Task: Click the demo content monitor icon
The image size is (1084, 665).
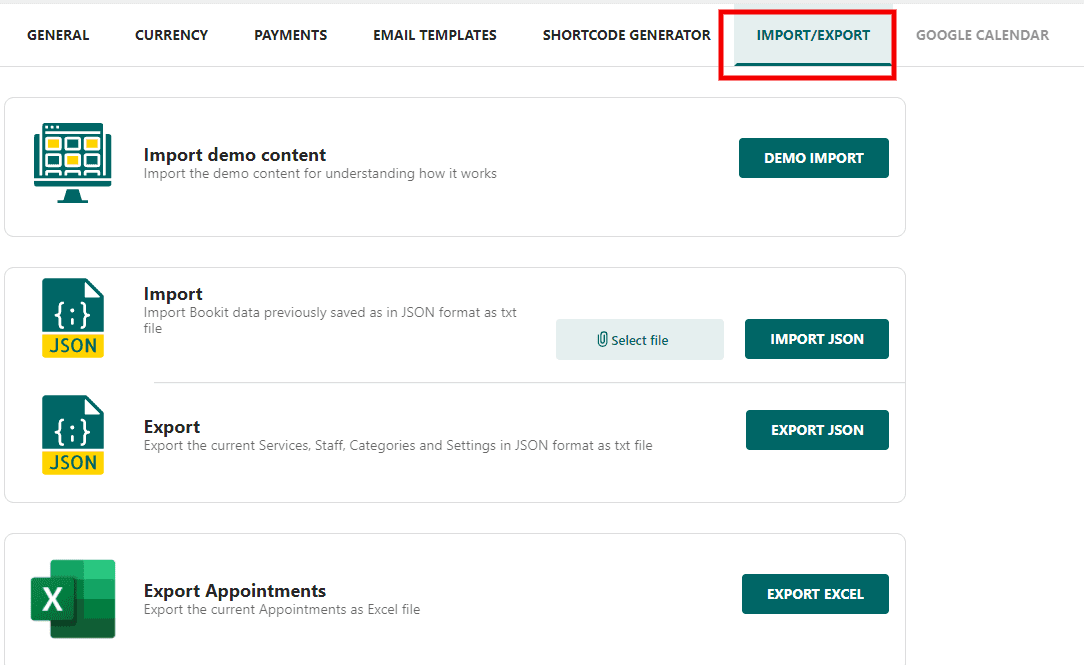Action: coord(73,163)
